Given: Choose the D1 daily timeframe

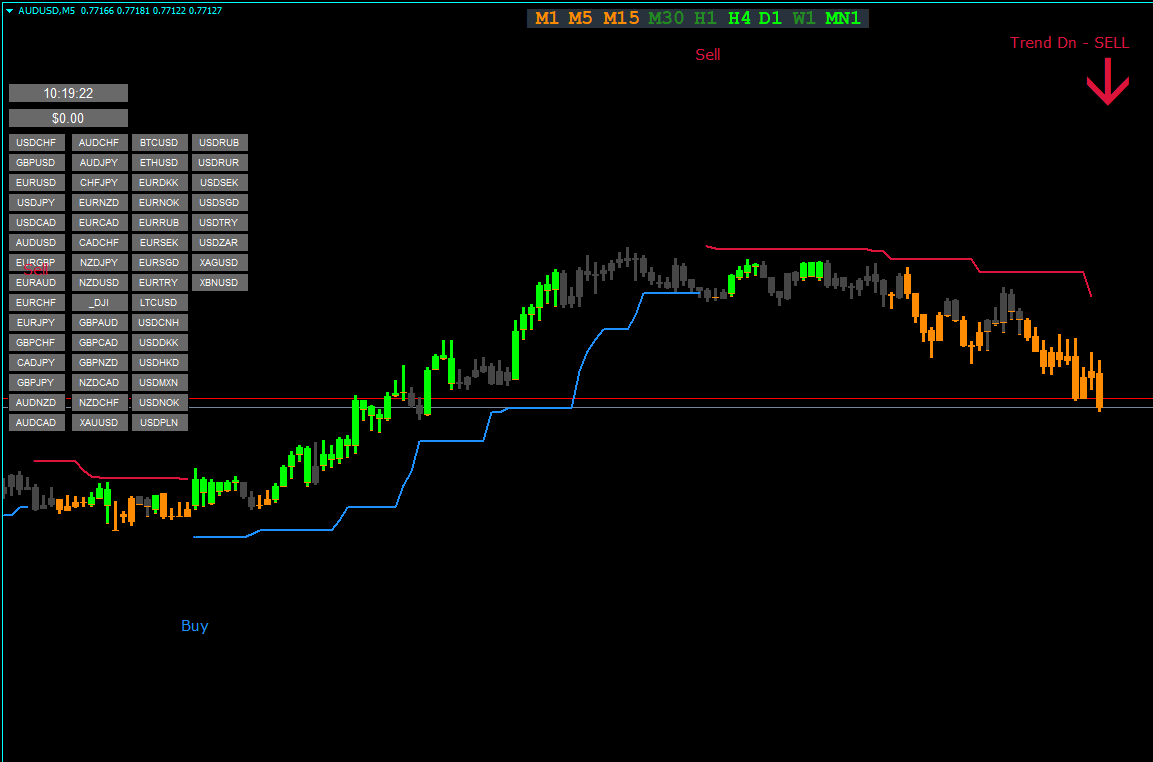Looking at the screenshot, I should [770, 18].
